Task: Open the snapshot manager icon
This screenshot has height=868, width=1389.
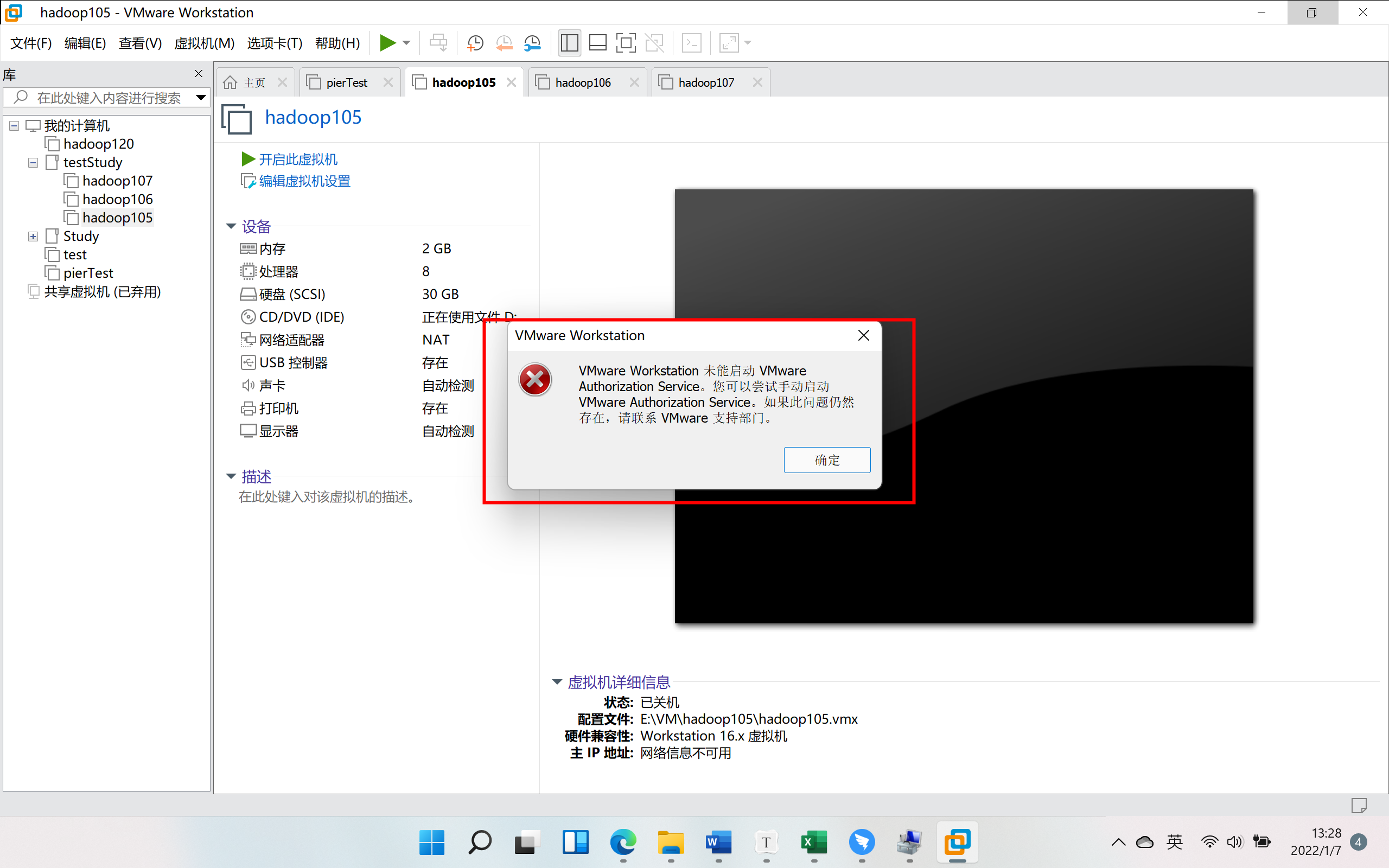Action: coord(533,42)
